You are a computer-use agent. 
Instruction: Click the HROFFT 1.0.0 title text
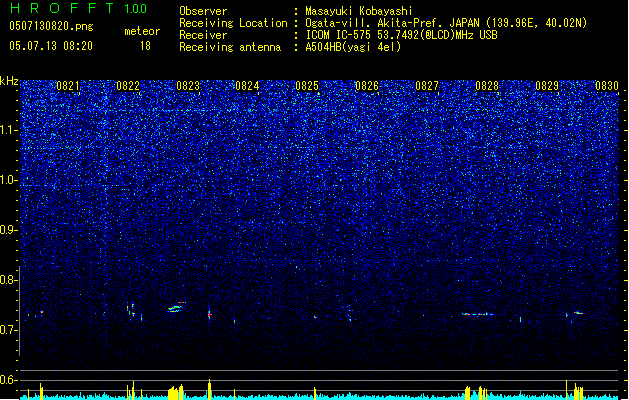pyautogui.click(x=78, y=8)
